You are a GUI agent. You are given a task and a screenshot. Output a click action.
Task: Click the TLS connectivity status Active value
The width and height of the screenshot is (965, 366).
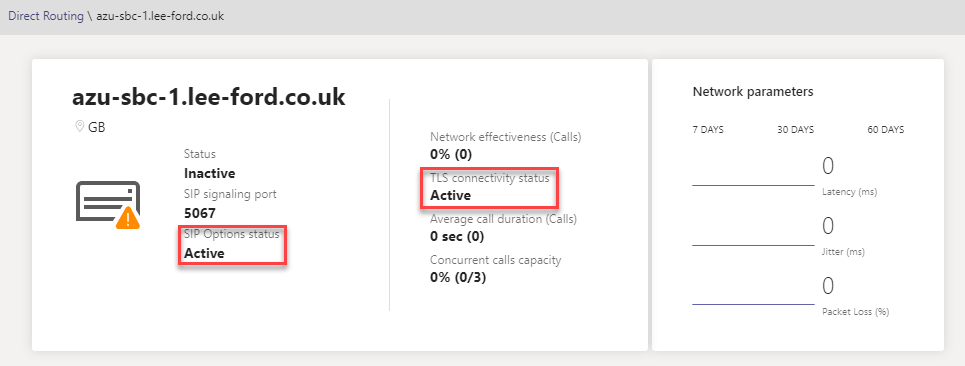pyautogui.click(x=450, y=196)
